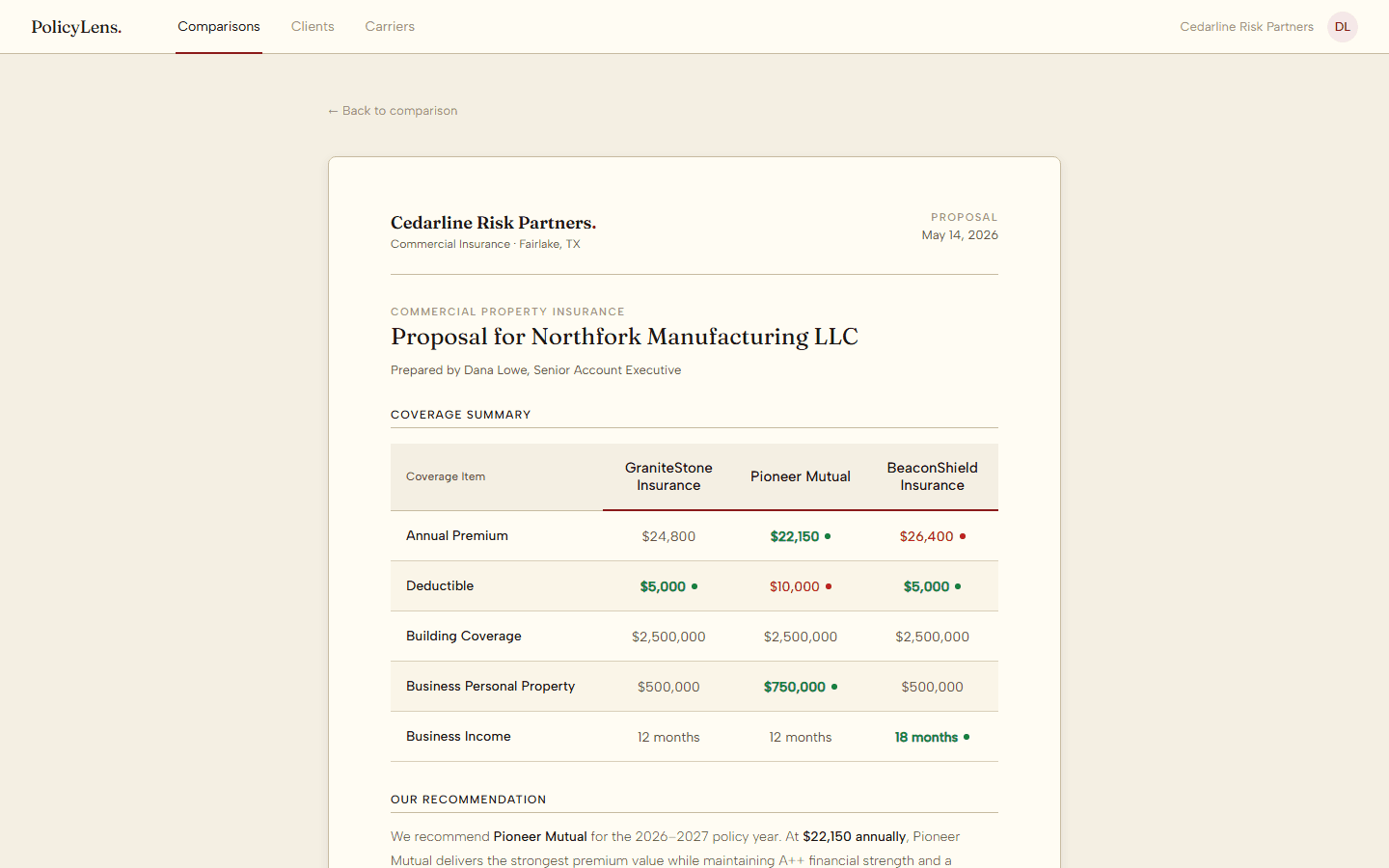The height and width of the screenshot is (868, 1389).
Task: Click the $24,800 annual premium value
Action: 668,536
